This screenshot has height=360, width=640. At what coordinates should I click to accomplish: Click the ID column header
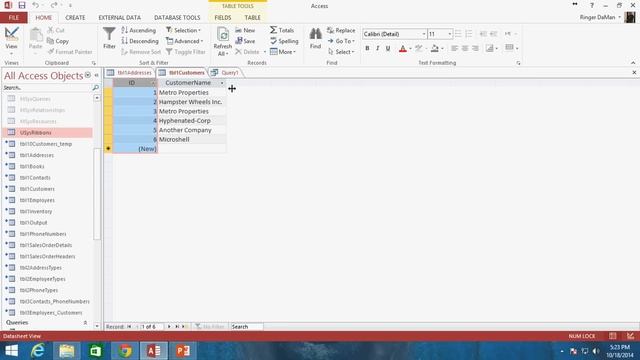click(x=135, y=83)
